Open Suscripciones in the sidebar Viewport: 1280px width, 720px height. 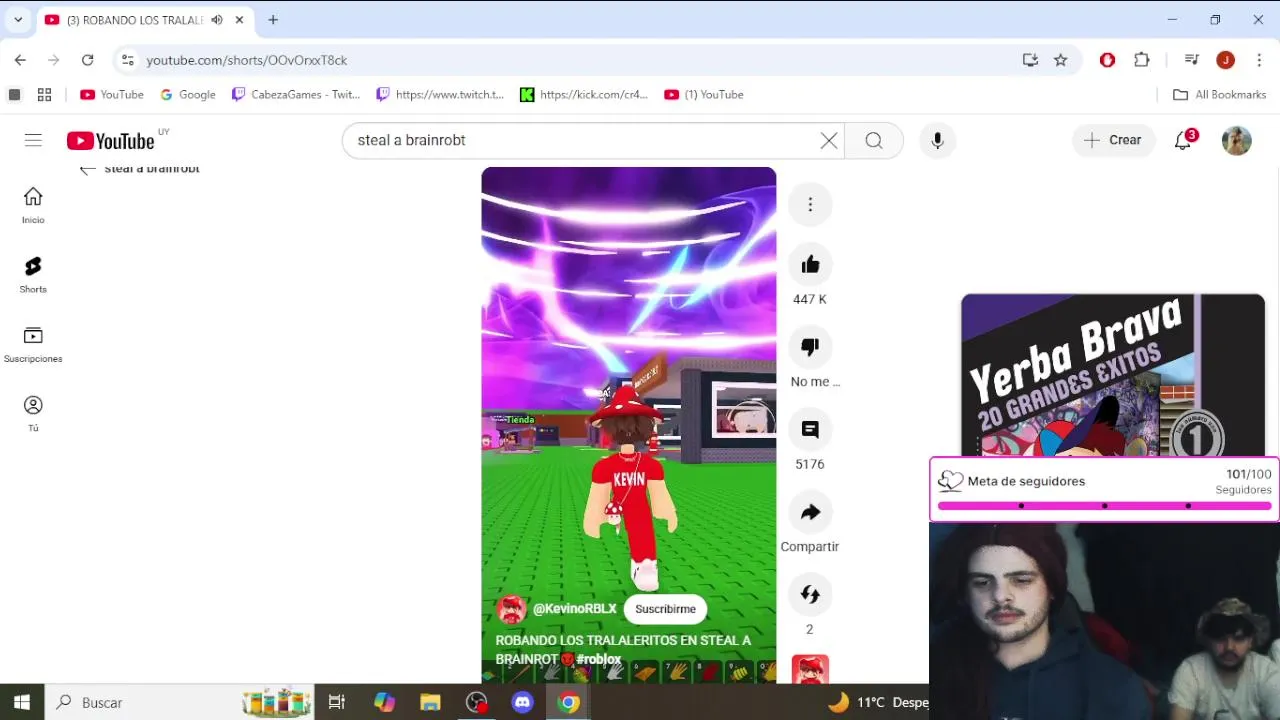coord(33,344)
